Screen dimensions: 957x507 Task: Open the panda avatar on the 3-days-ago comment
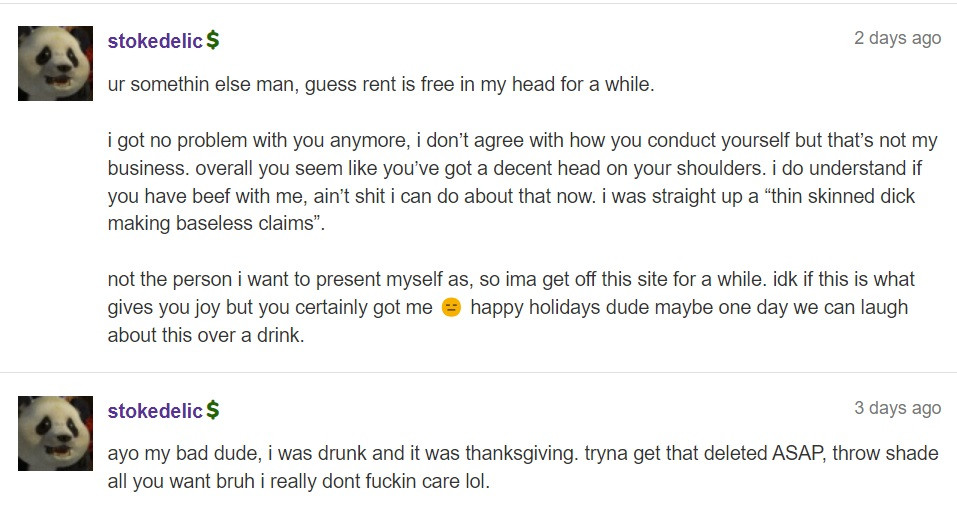[56, 433]
